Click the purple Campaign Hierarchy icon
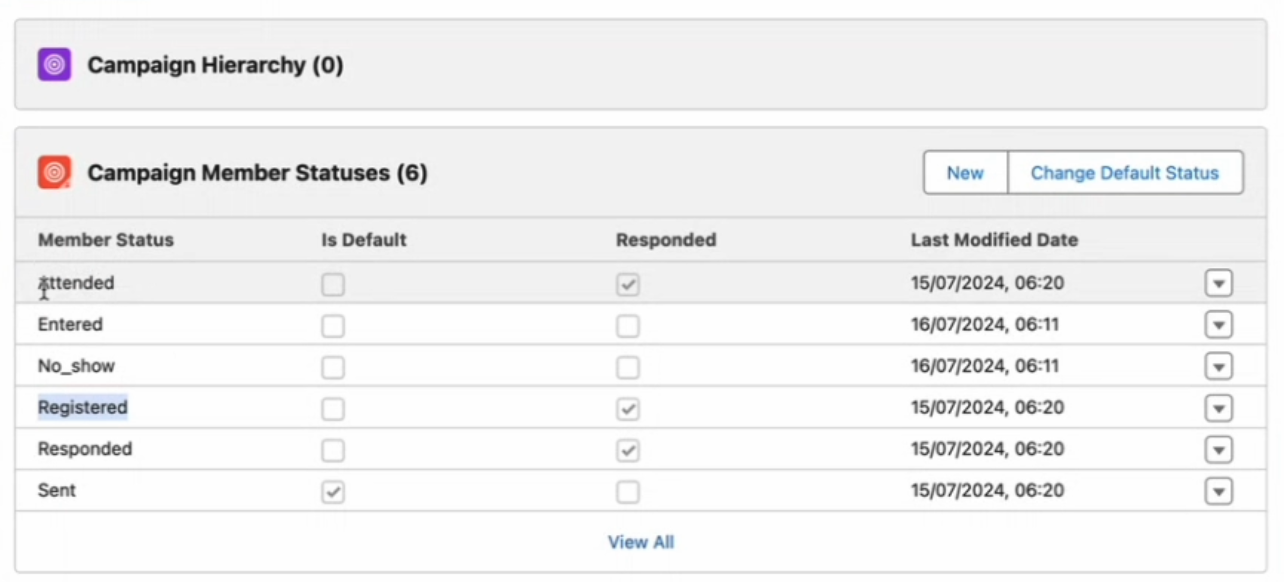Image resolution: width=1284 pixels, height=582 pixels. (54, 65)
